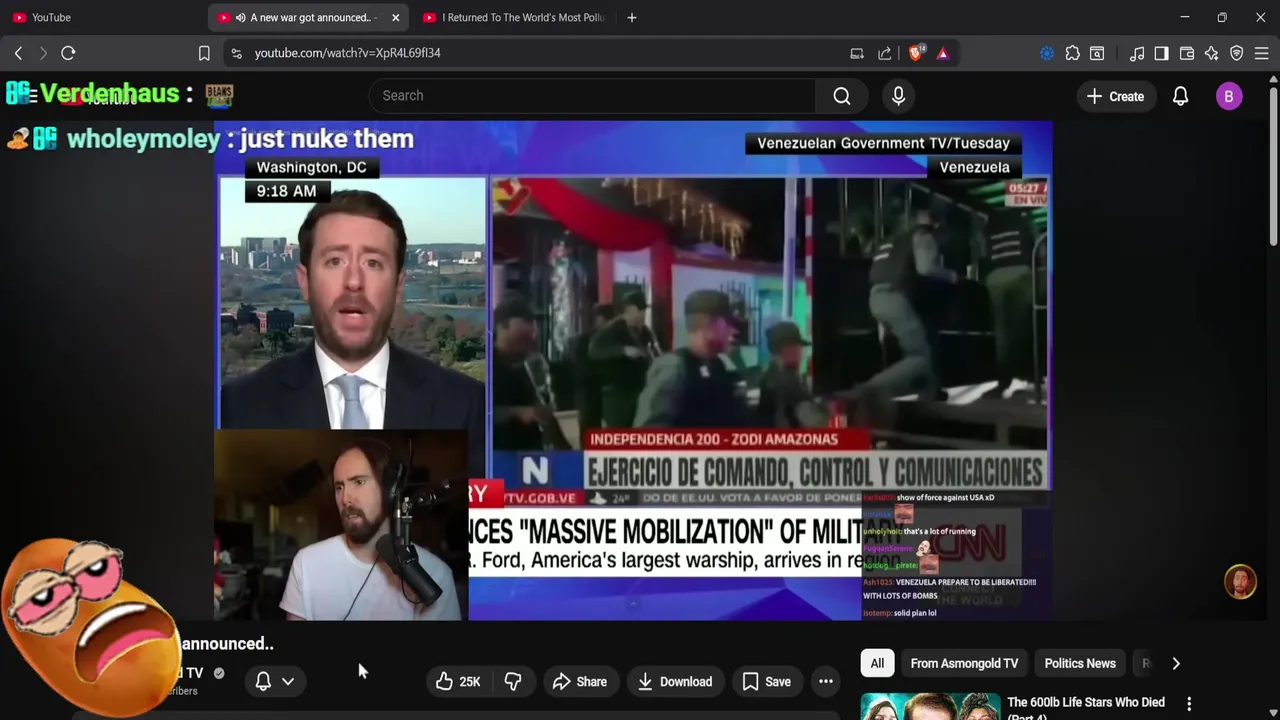Open a new browser tab
The height and width of the screenshot is (720, 1280).
coord(631,17)
